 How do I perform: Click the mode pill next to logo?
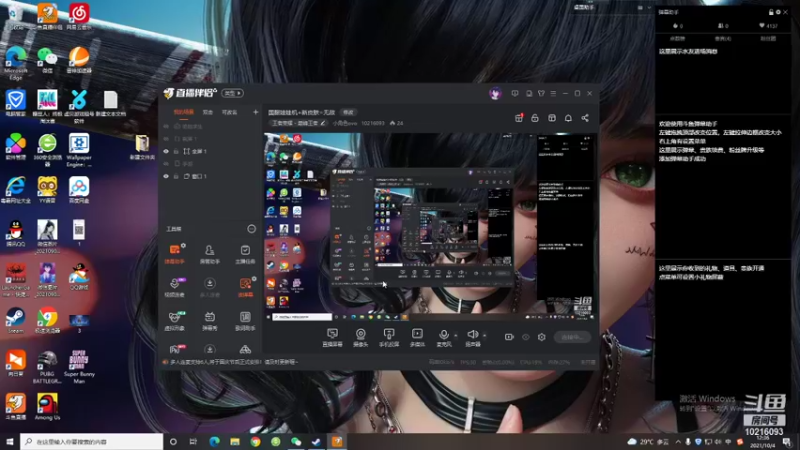coord(232,93)
